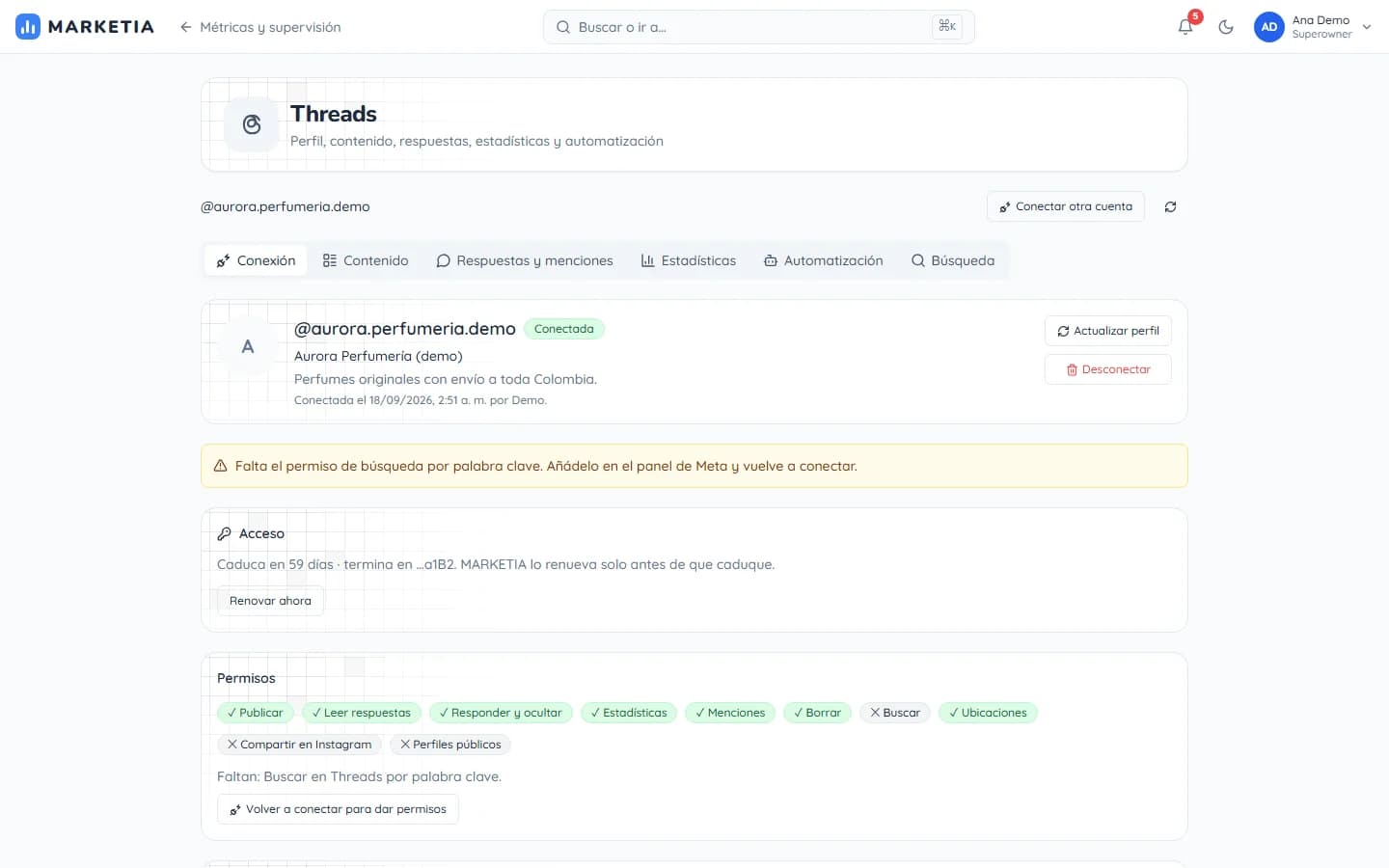The height and width of the screenshot is (868, 1389).
Task: Go back to Métricas y supervisión
Action: click(x=260, y=27)
